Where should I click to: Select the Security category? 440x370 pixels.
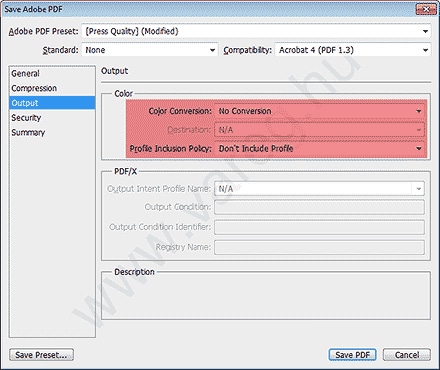[52, 118]
